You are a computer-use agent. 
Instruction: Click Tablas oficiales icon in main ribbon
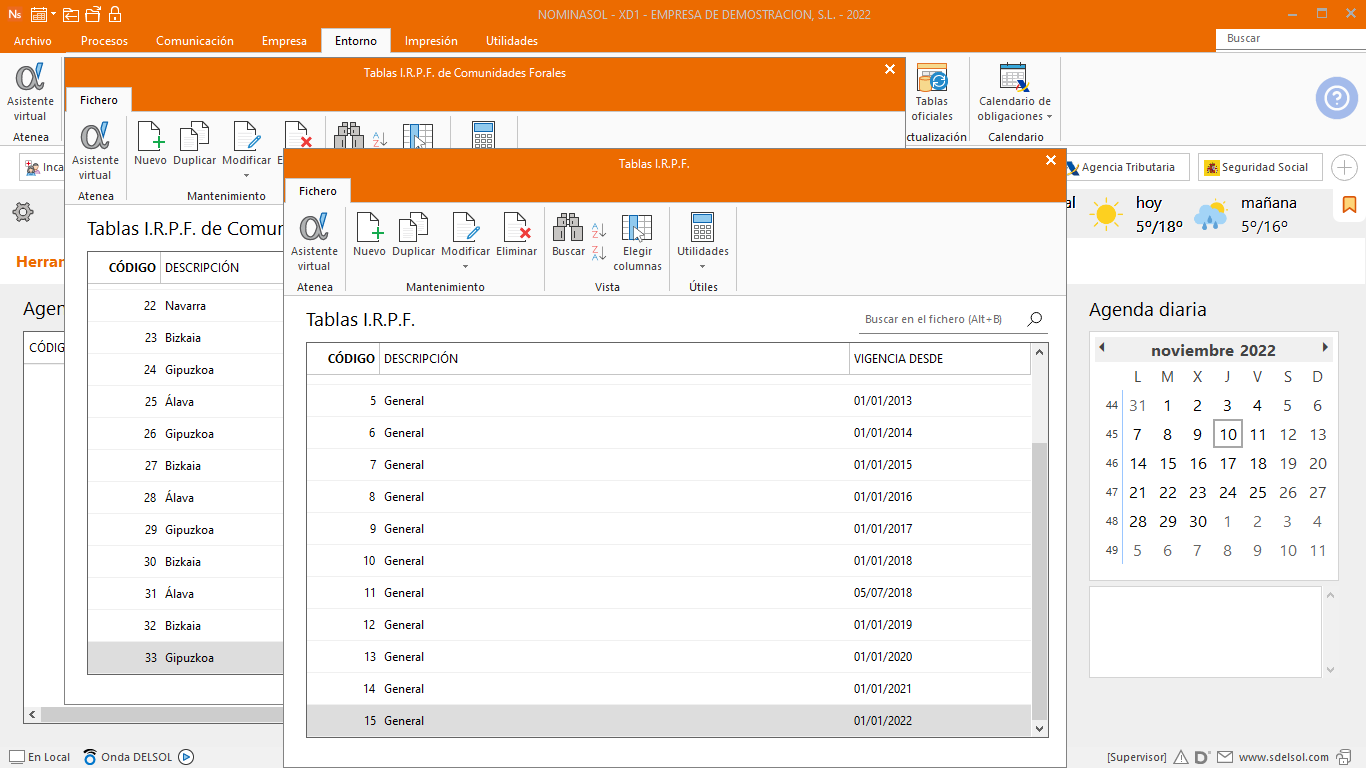coord(931,92)
